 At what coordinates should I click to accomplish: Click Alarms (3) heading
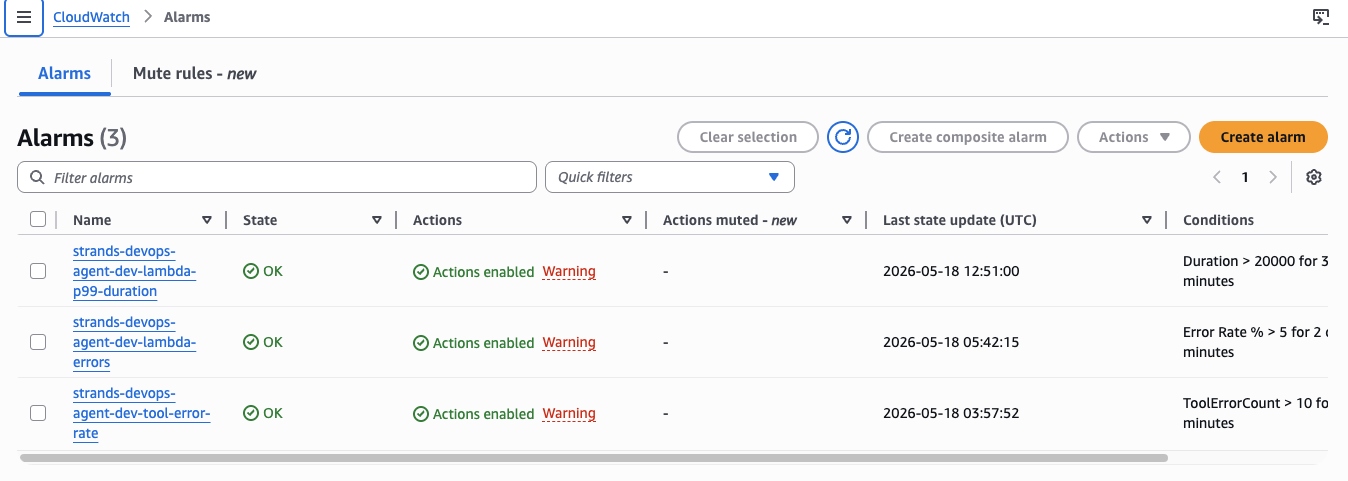(x=72, y=138)
